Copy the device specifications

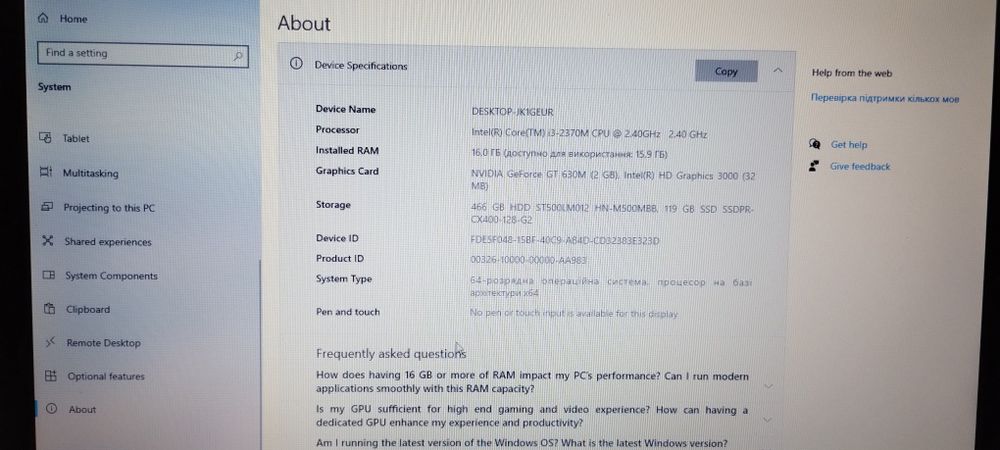click(726, 71)
